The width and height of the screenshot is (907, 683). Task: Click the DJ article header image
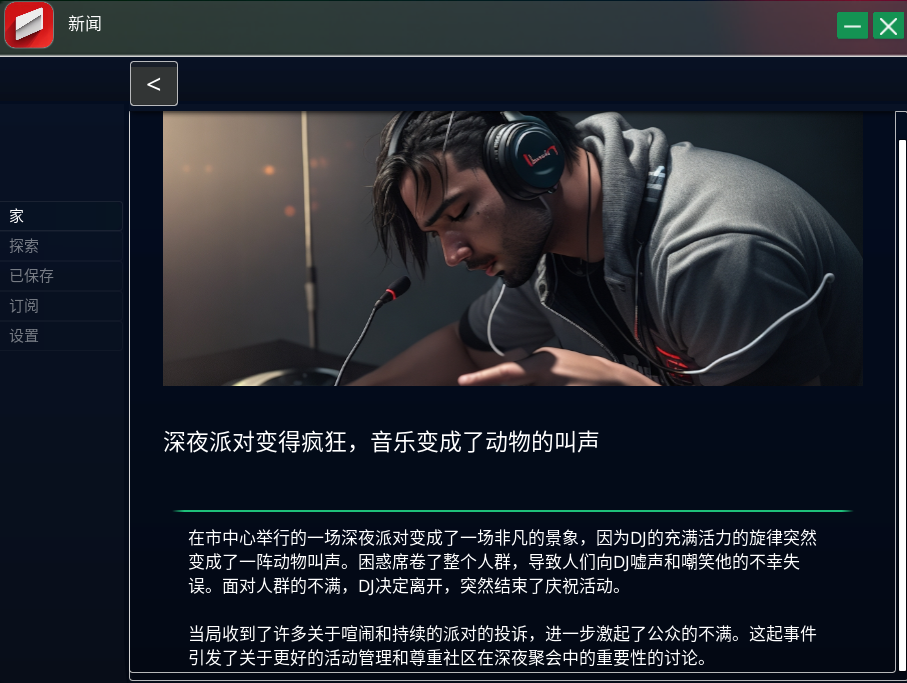[513, 249]
